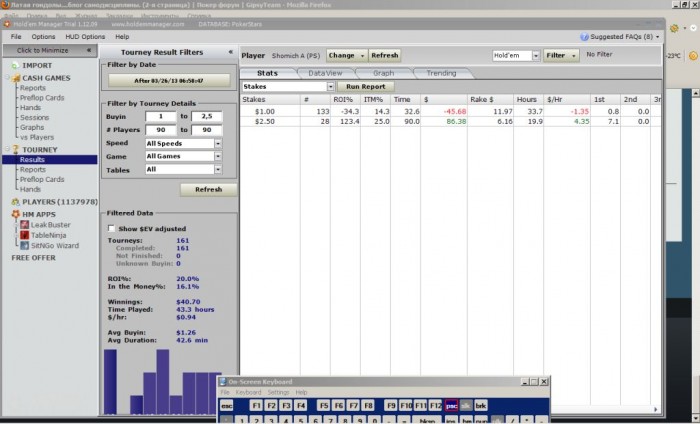This screenshot has width=700, height=424.
Task: Click the esc key on On-Screen Keyboard
Action: pyautogui.click(x=227, y=406)
